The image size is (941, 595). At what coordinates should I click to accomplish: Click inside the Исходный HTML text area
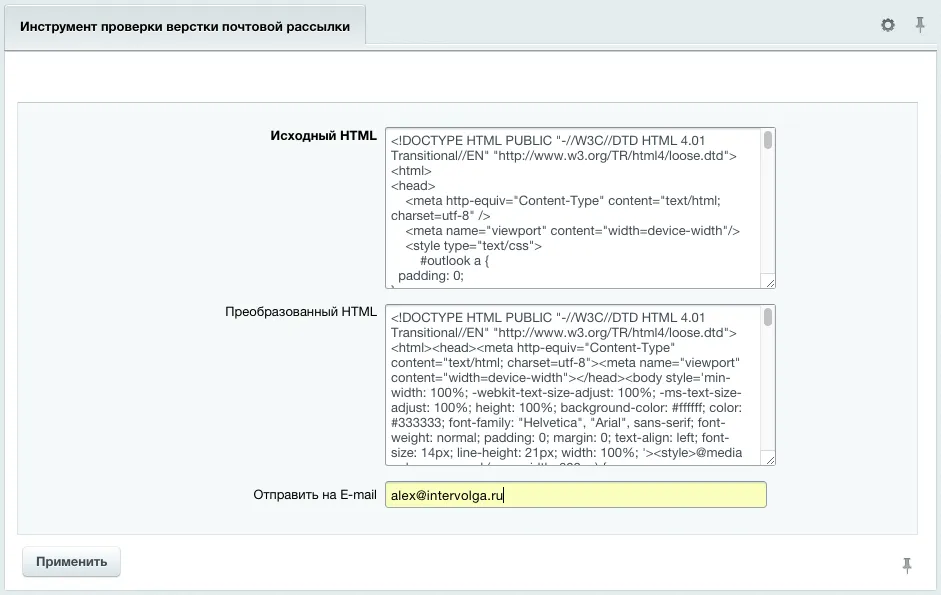[572, 208]
